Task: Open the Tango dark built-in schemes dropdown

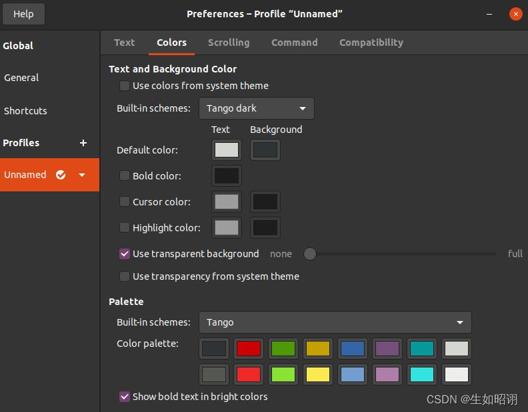Action: pos(257,108)
